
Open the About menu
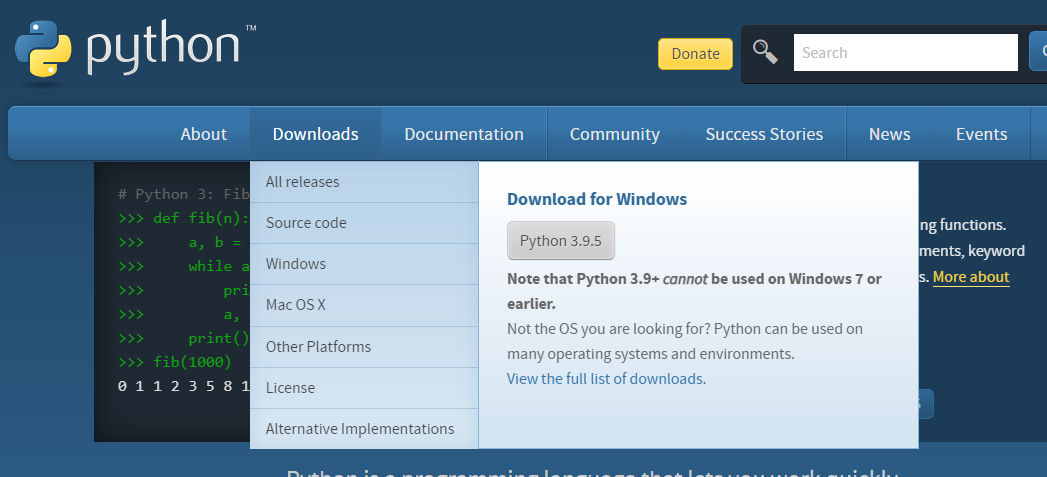click(204, 134)
